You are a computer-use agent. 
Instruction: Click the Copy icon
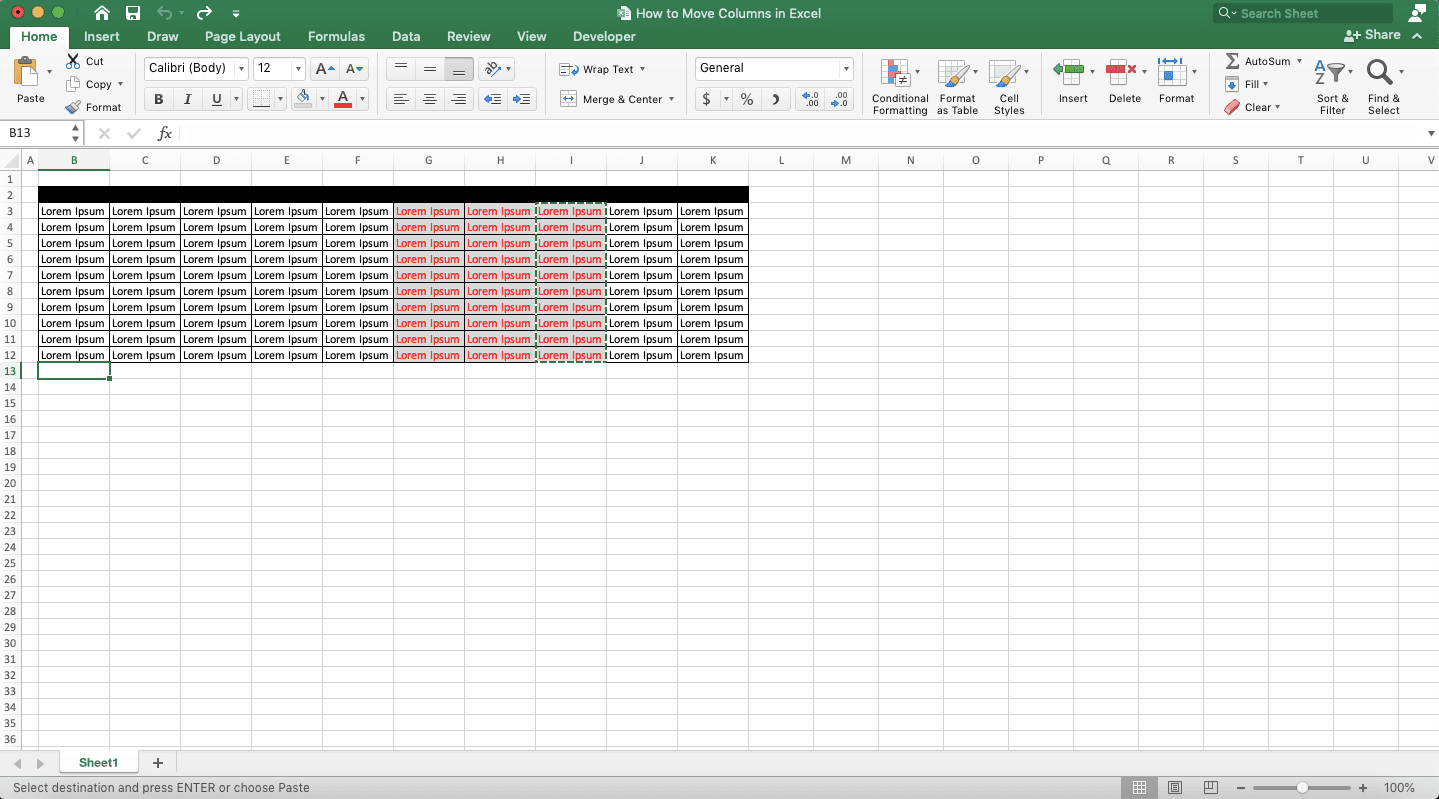(x=73, y=84)
